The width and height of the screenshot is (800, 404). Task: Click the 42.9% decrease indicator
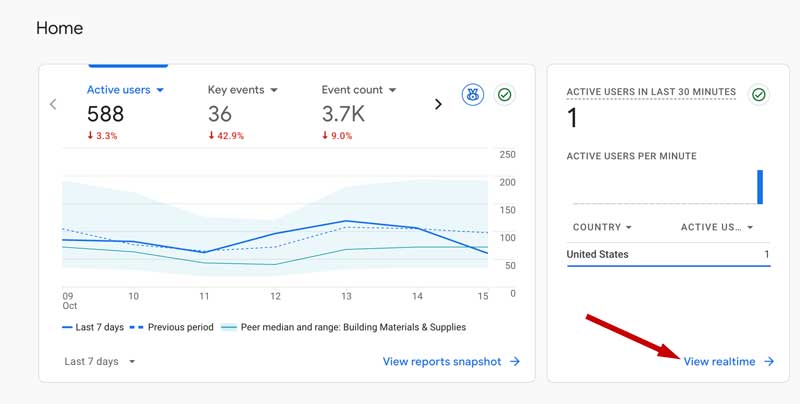tap(226, 136)
